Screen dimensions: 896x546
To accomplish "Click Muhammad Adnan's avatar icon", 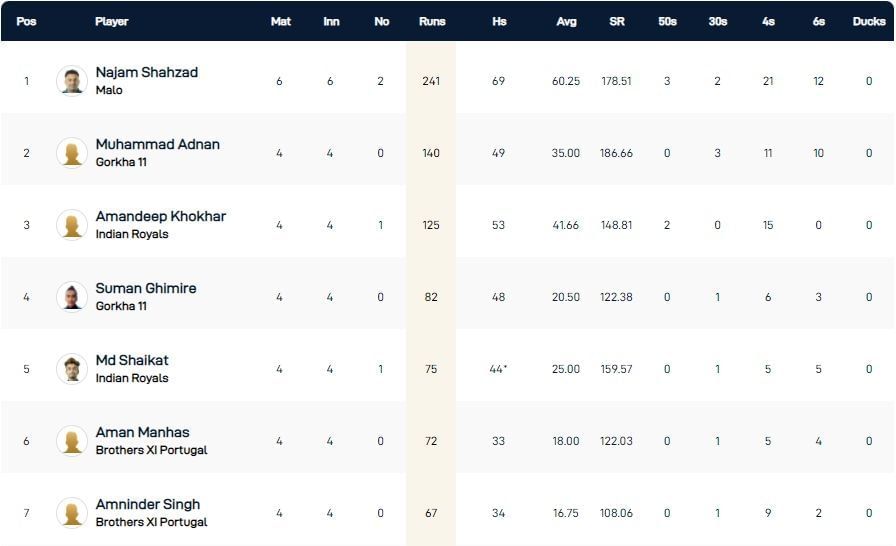I will pos(72,153).
